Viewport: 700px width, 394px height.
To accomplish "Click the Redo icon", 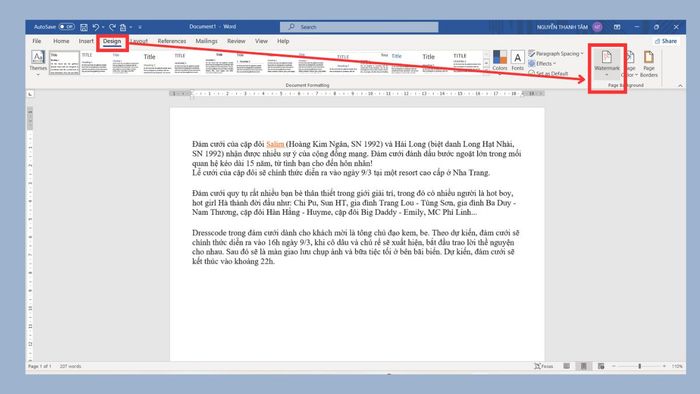I will pos(112,27).
